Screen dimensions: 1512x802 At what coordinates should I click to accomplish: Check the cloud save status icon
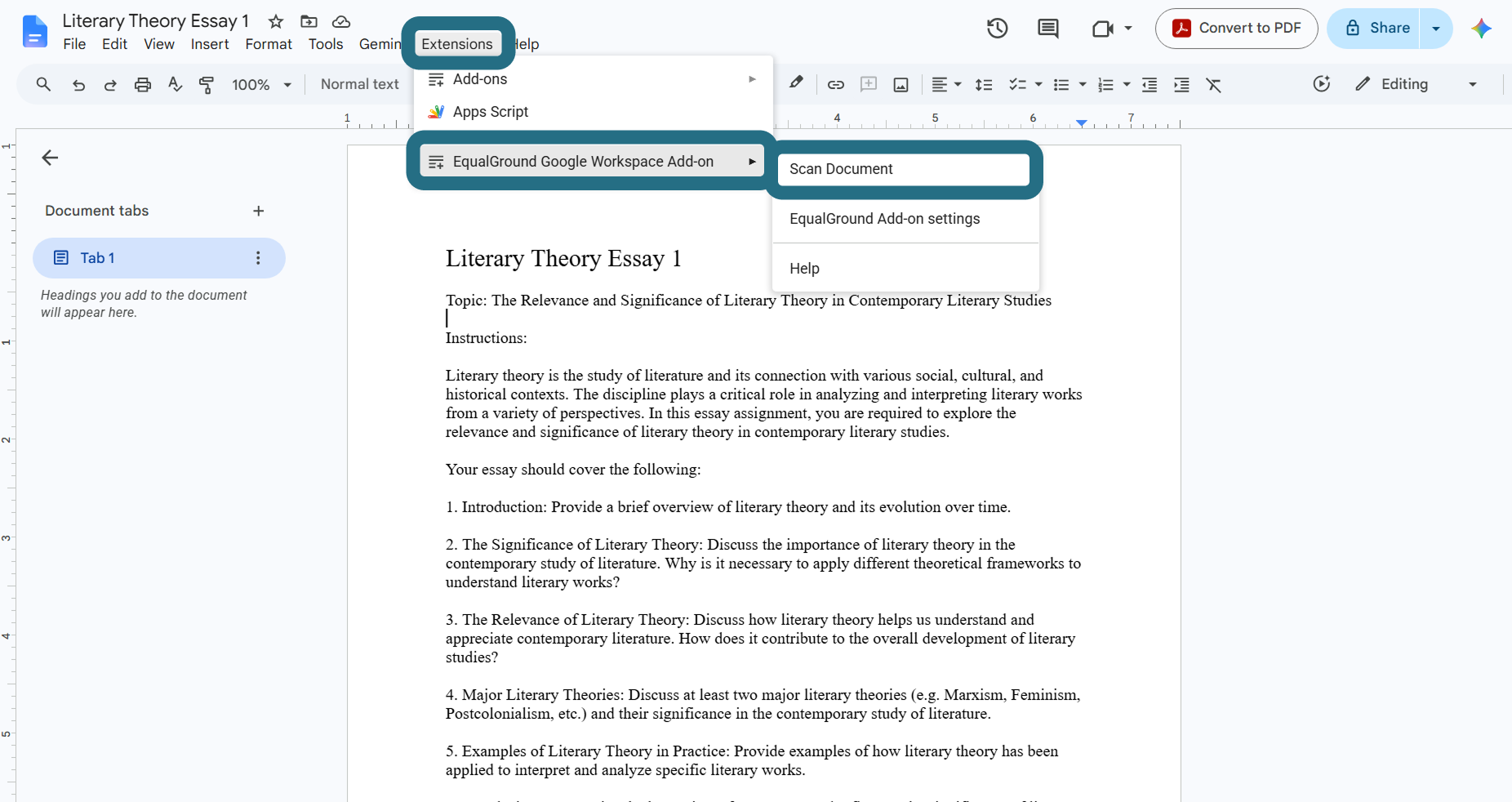click(x=341, y=21)
